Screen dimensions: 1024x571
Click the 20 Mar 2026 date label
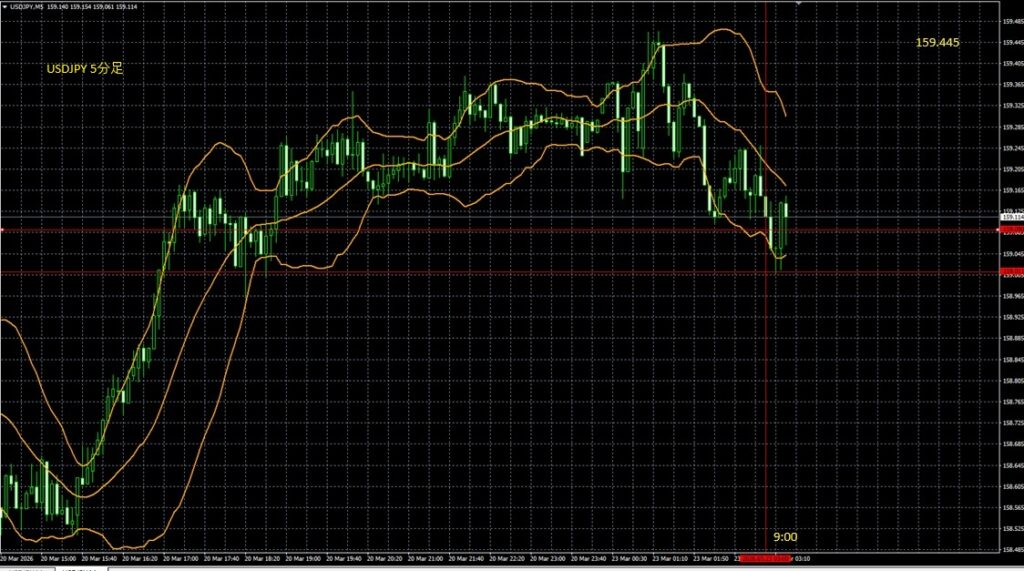[16, 559]
